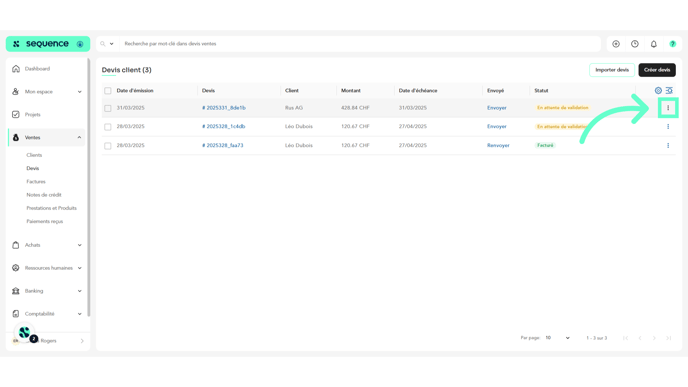Open table column settings gear icon
The height and width of the screenshot is (387, 688).
tap(658, 90)
